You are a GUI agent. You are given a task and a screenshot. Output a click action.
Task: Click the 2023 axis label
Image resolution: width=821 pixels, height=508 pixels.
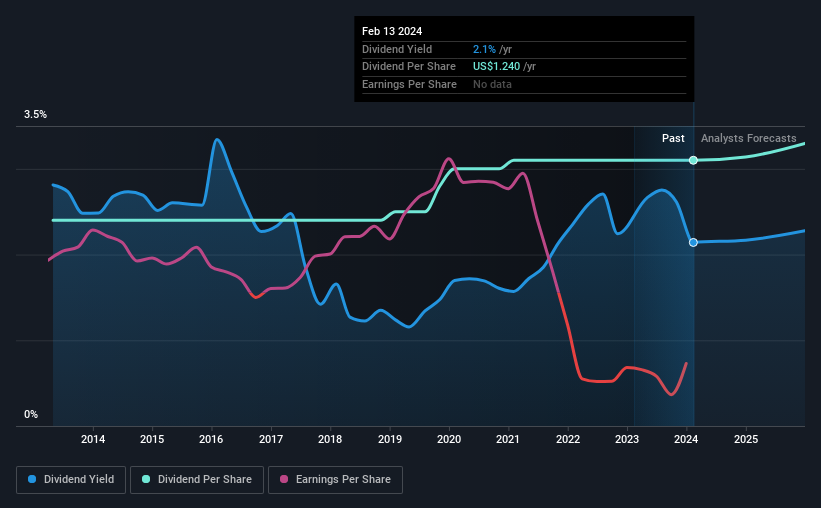click(627, 439)
